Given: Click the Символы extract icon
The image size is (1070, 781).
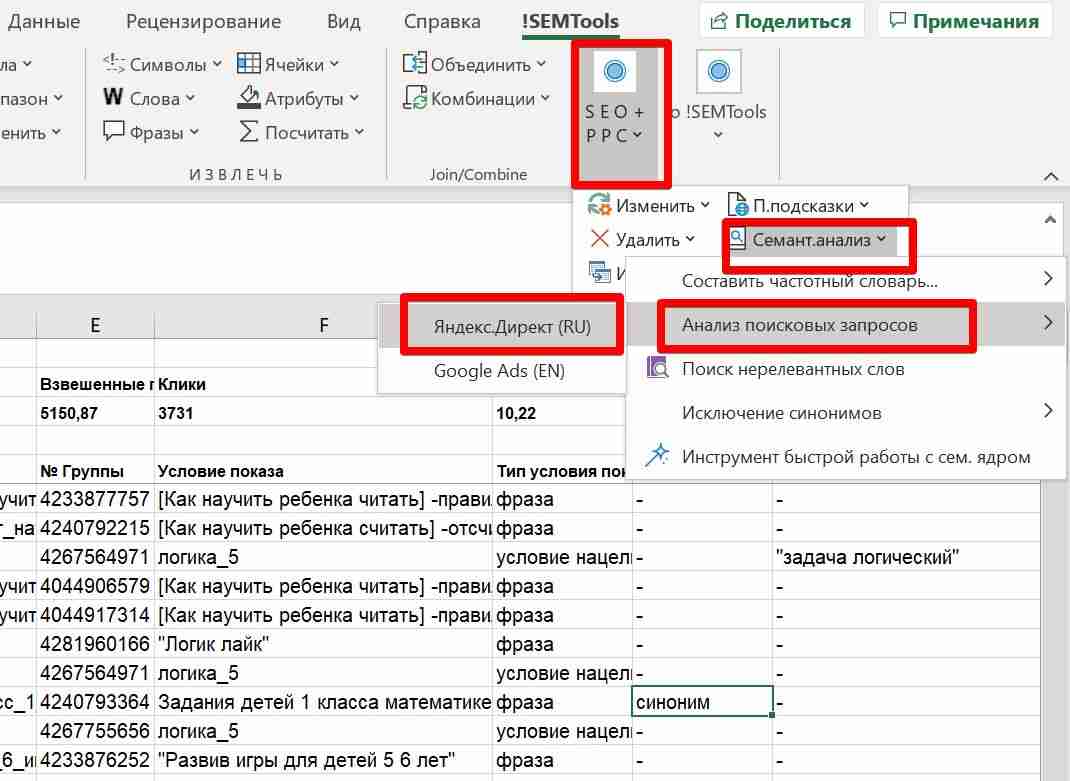Looking at the screenshot, I should point(114,65).
